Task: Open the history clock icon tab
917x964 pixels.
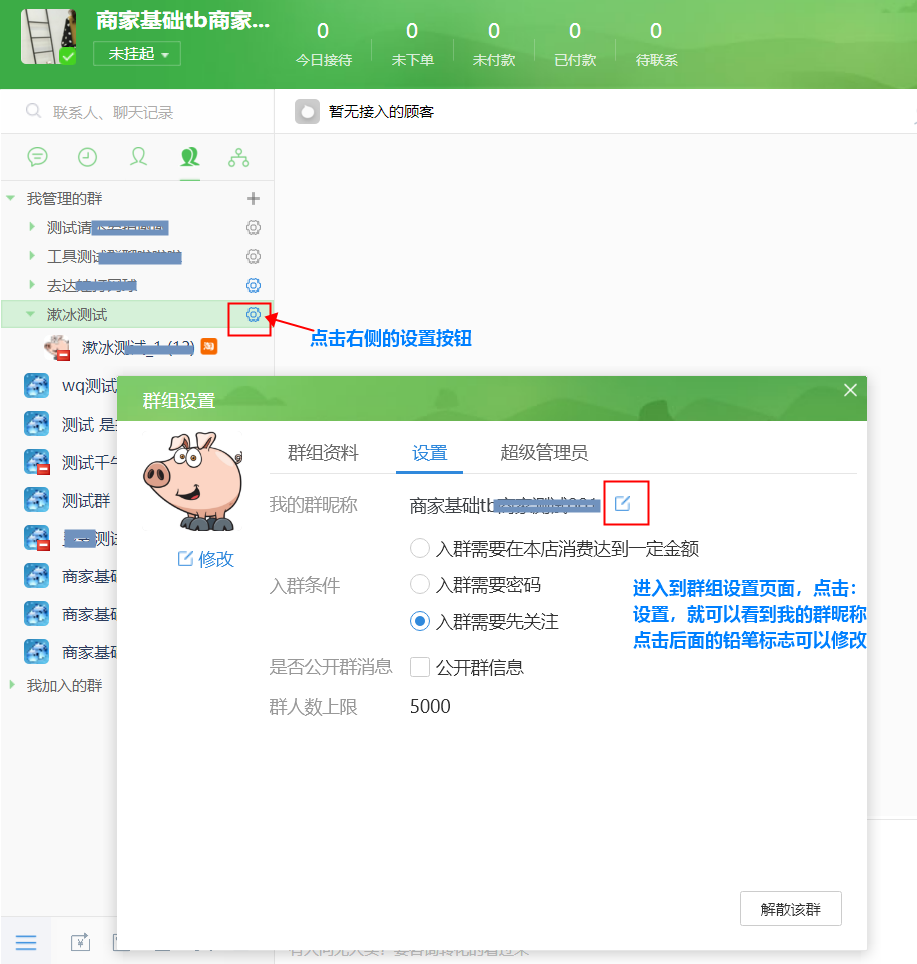Action: pos(88,157)
